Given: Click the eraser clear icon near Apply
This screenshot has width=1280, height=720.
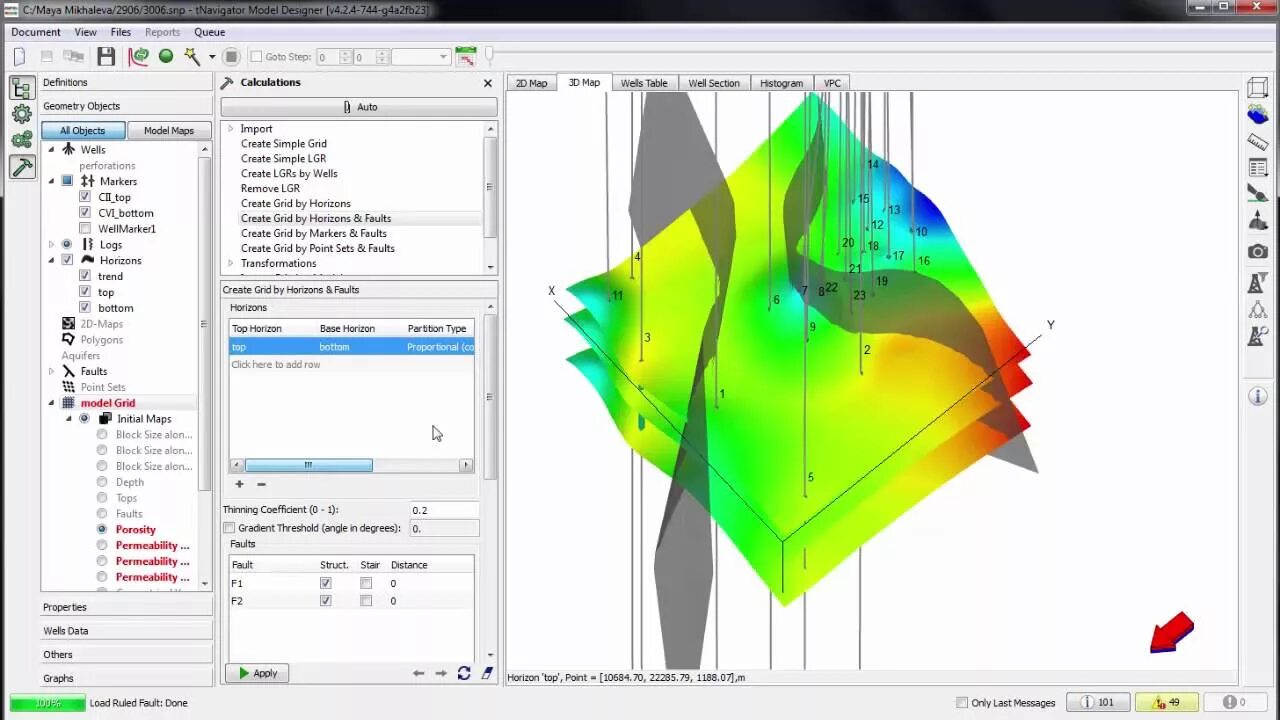Looking at the screenshot, I should coord(487,673).
